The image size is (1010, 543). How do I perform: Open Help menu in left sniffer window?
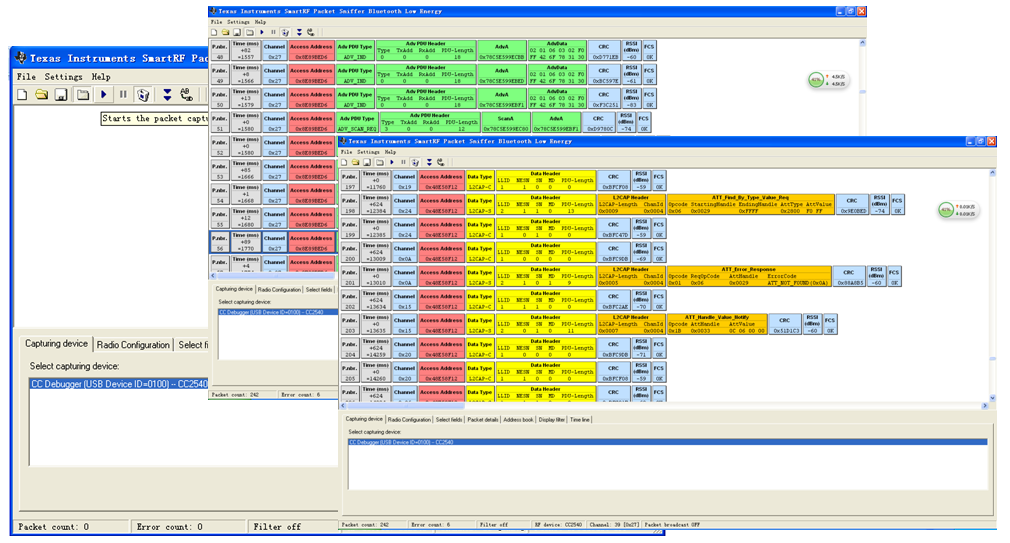100,77
